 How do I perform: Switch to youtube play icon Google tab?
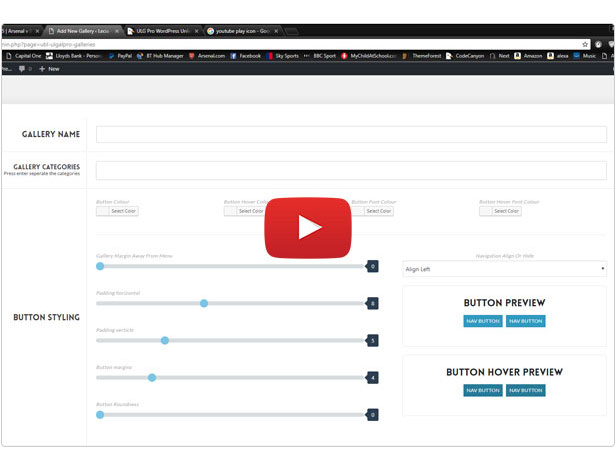coord(242,31)
